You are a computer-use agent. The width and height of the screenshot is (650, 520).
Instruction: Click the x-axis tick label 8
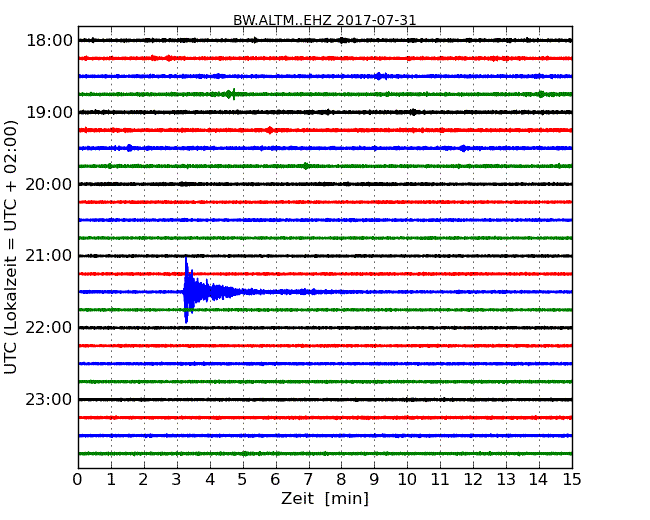coord(341,480)
